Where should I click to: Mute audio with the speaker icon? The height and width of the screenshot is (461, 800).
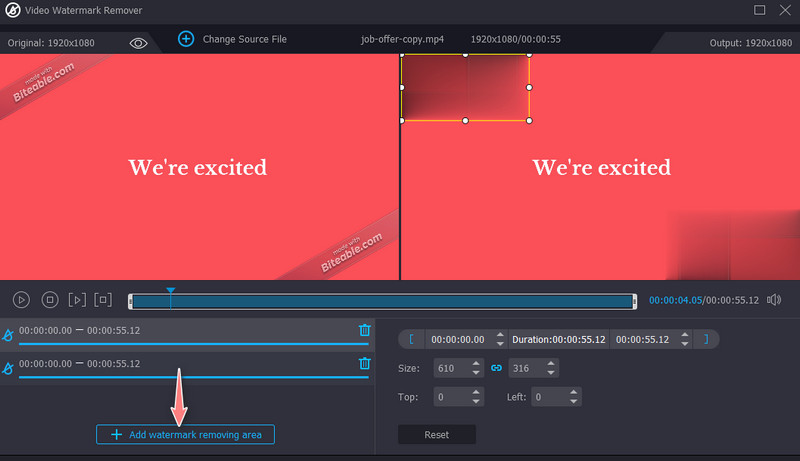click(773, 300)
